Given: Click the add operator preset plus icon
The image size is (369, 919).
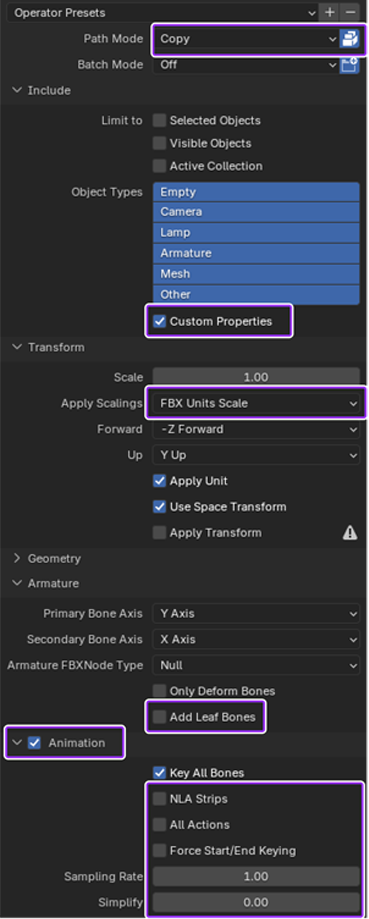Looking at the screenshot, I should point(329,12).
